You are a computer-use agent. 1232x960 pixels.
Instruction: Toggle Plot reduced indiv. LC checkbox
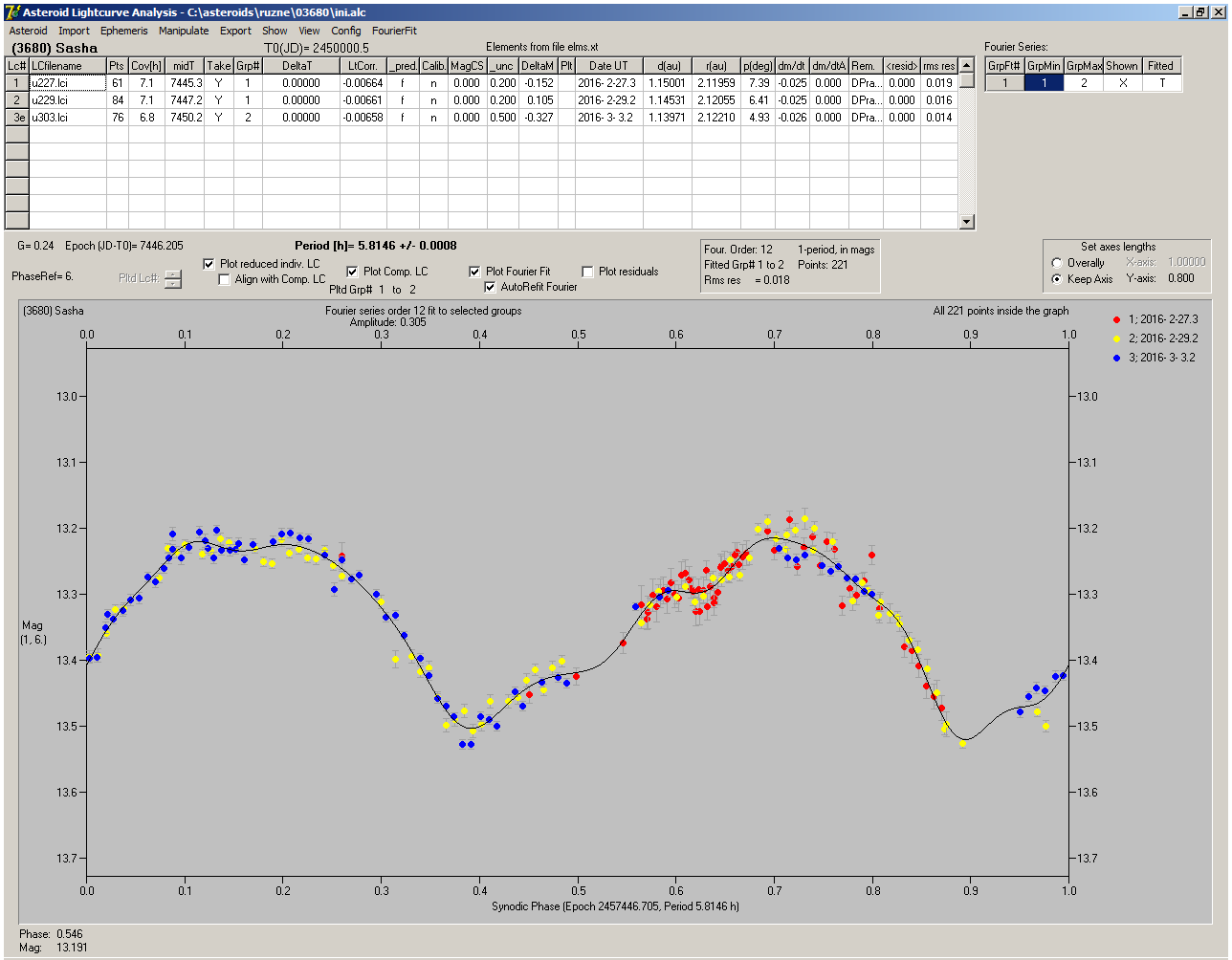[209, 264]
